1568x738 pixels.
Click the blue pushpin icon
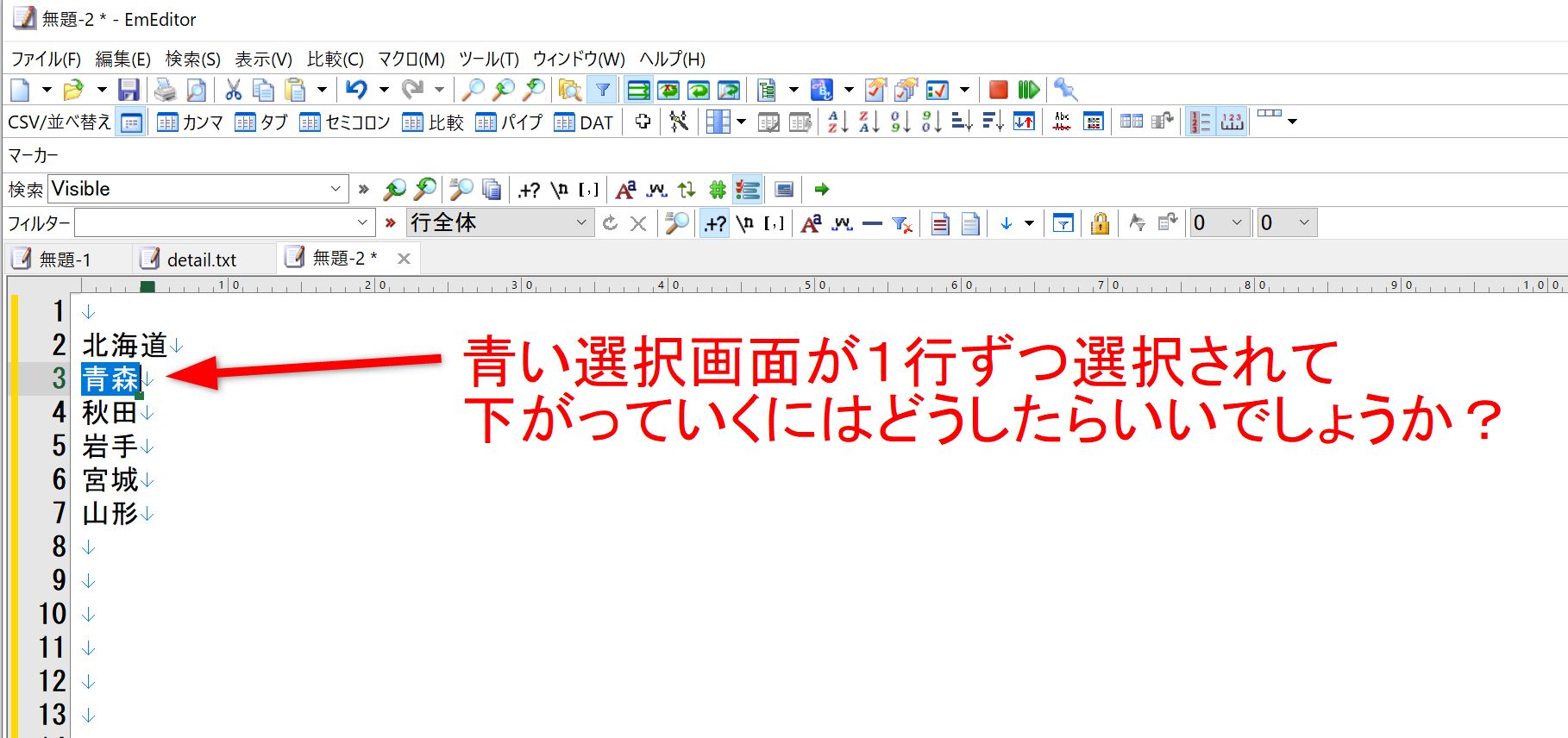(x=1065, y=90)
